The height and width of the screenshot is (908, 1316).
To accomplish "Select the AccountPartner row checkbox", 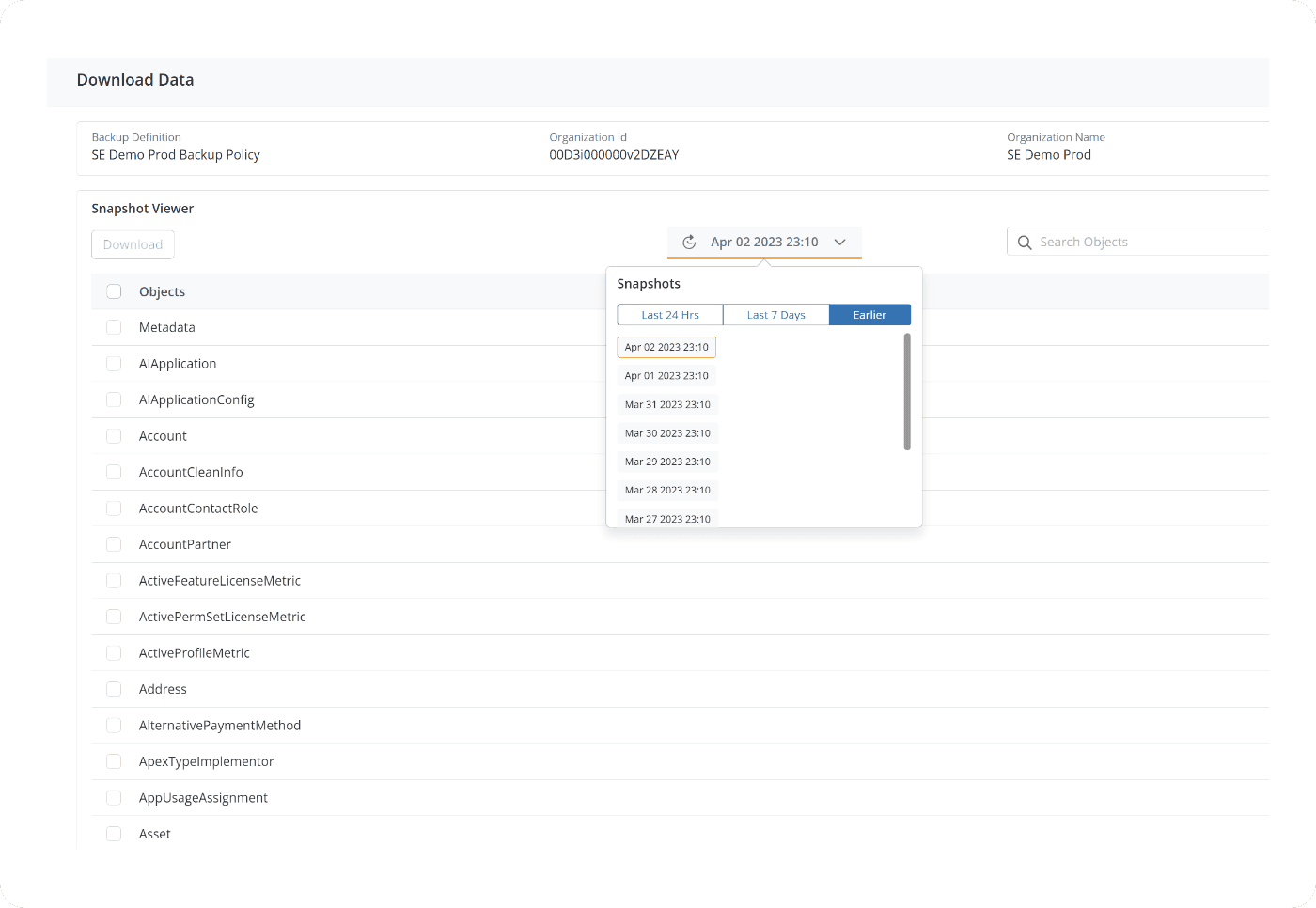I will [114, 544].
